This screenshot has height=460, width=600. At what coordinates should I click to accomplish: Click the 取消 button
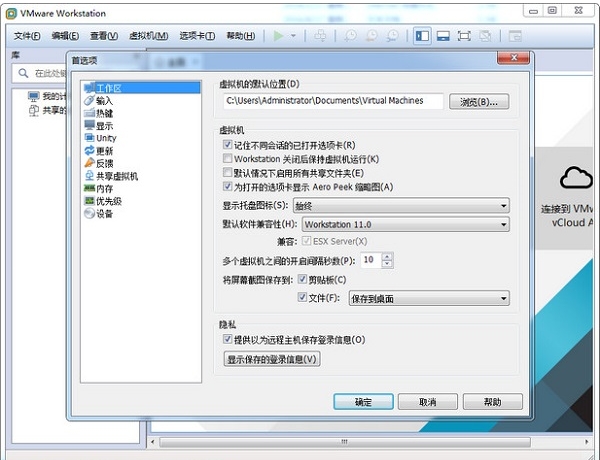(428, 402)
